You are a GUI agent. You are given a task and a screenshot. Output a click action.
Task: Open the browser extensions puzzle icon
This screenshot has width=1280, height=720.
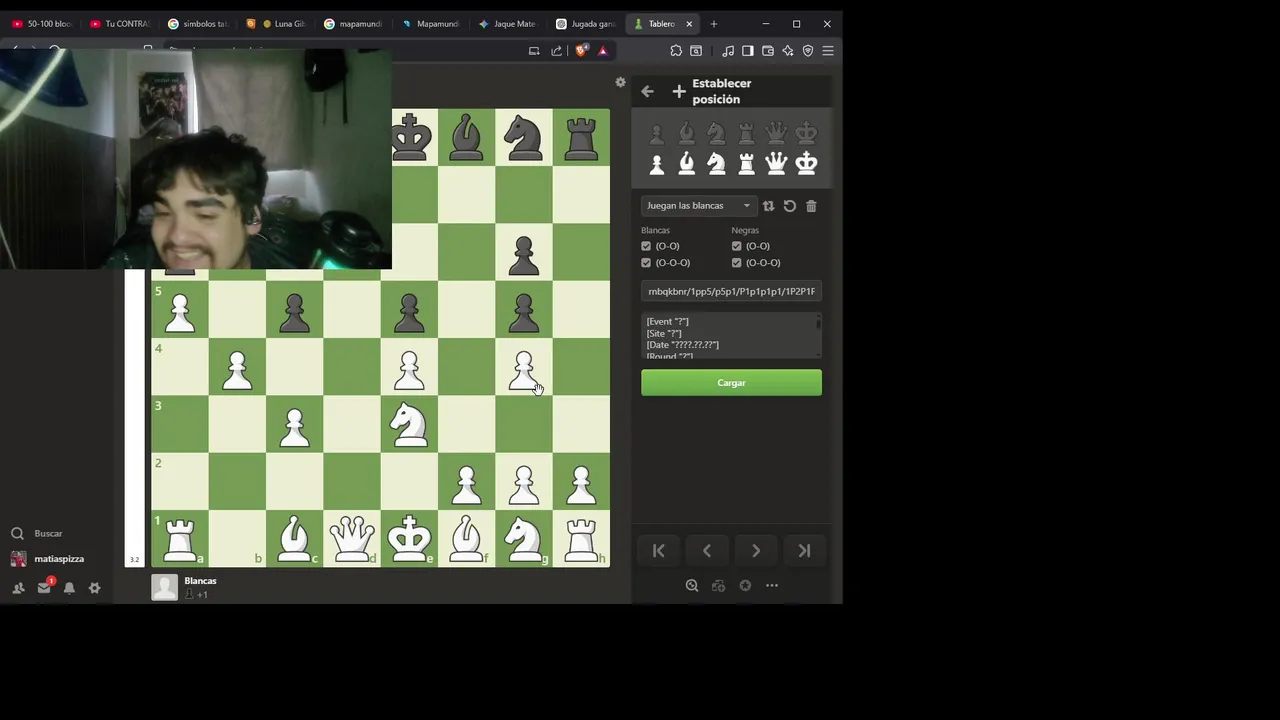click(676, 51)
